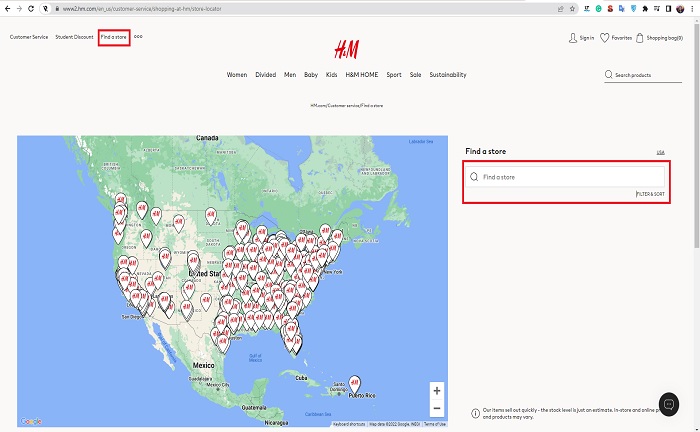Open the Women menu
The image size is (700, 432).
point(237,75)
